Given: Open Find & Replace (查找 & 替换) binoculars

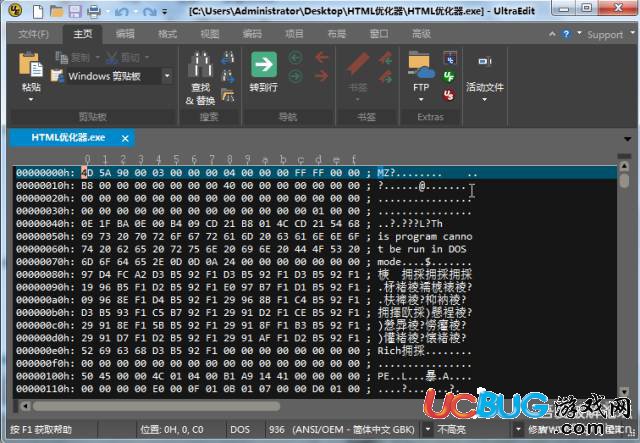Looking at the screenshot, I should point(200,64).
